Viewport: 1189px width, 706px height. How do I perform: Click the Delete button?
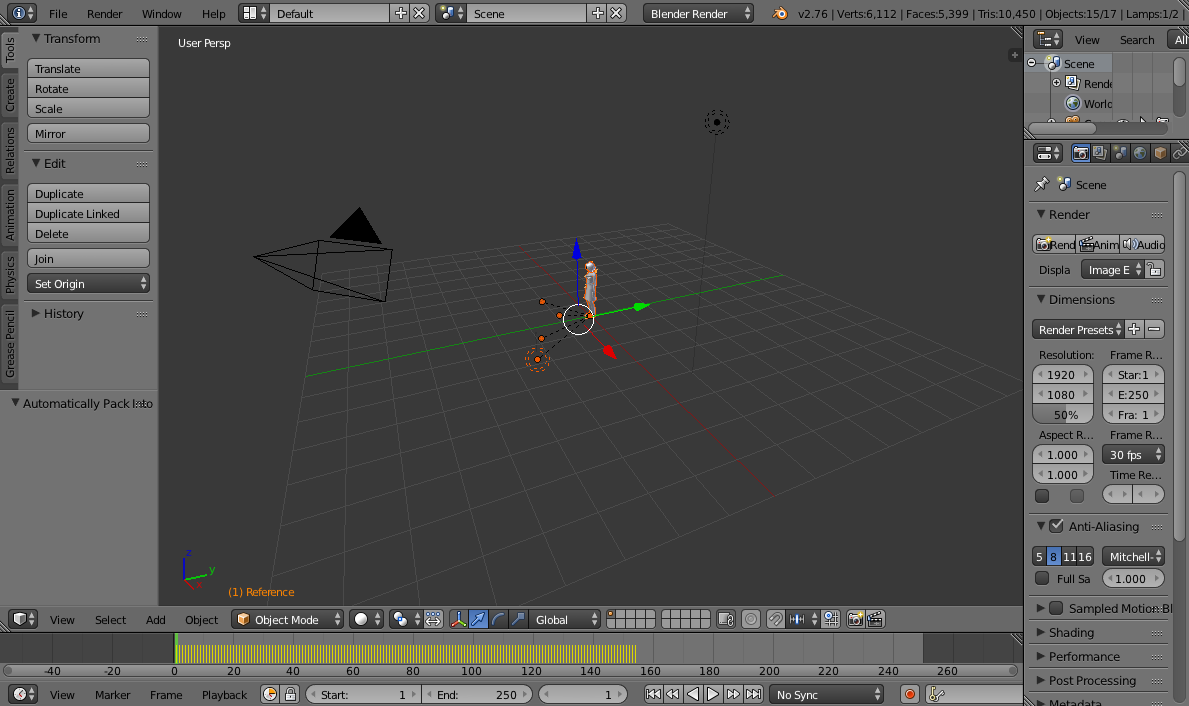point(88,234)
